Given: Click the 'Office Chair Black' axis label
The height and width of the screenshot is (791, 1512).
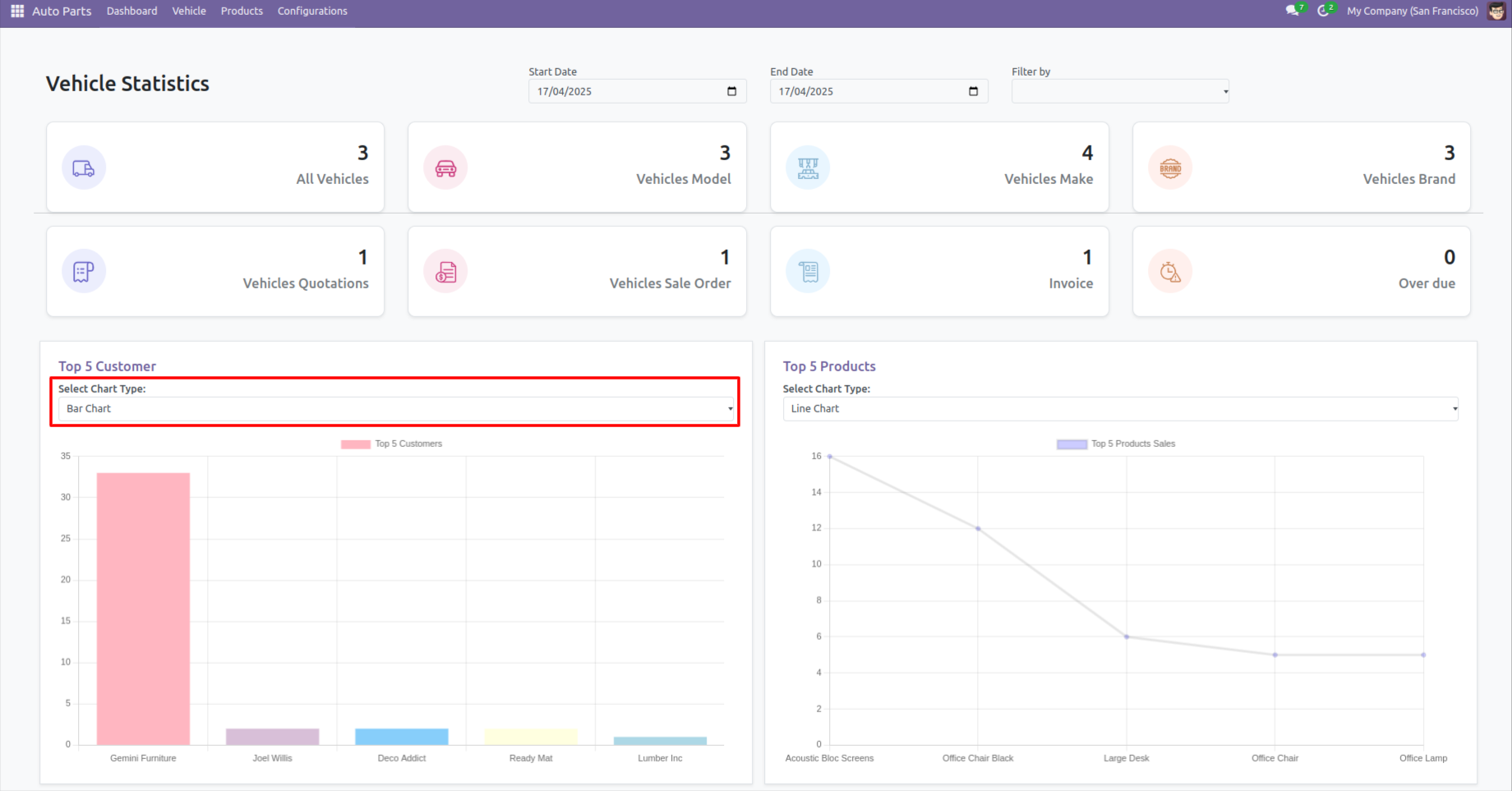Looking at the screenshot, I should tap(978, 758).
